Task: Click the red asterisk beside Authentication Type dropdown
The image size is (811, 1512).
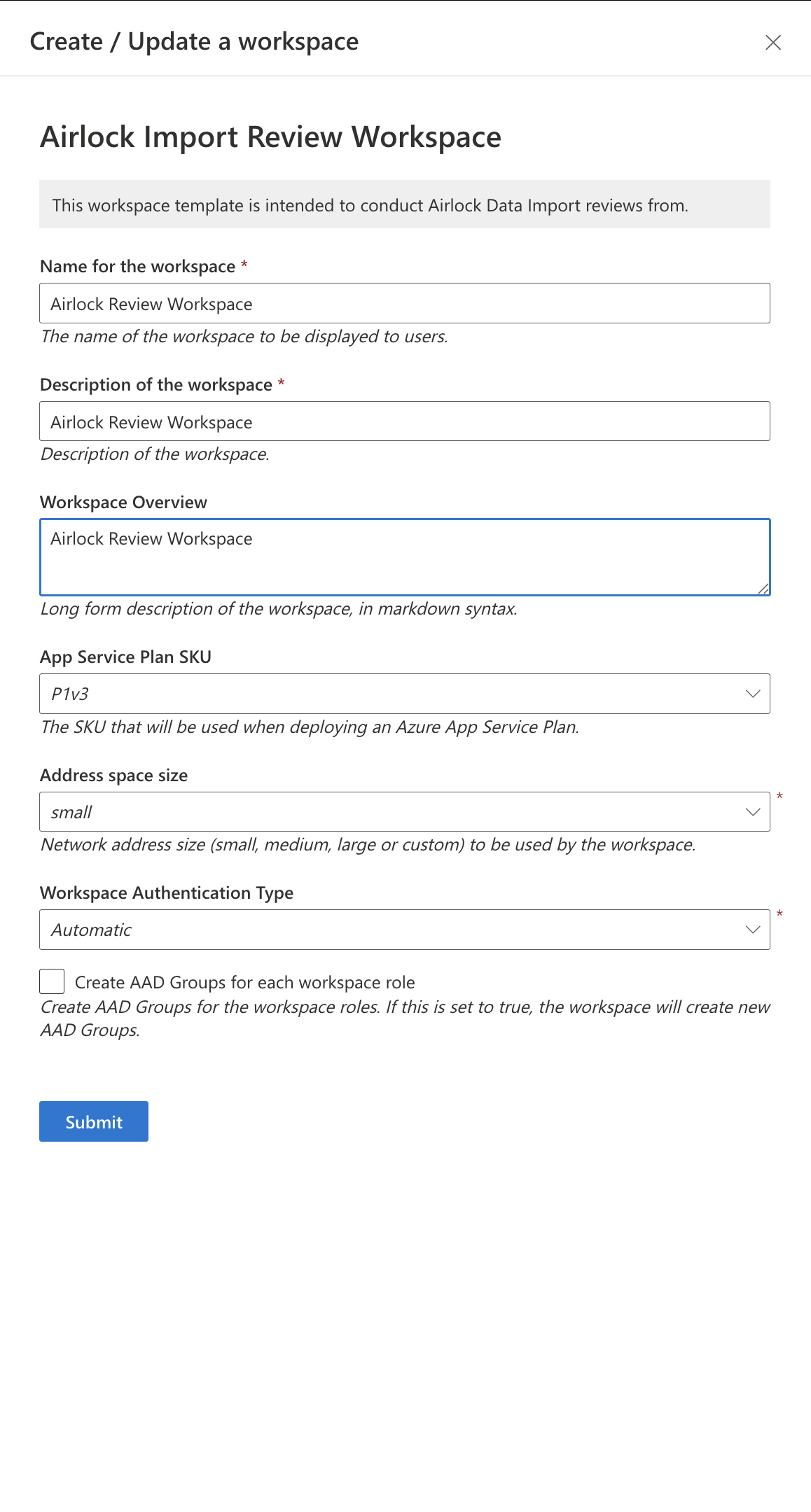Action: point(779,914)
